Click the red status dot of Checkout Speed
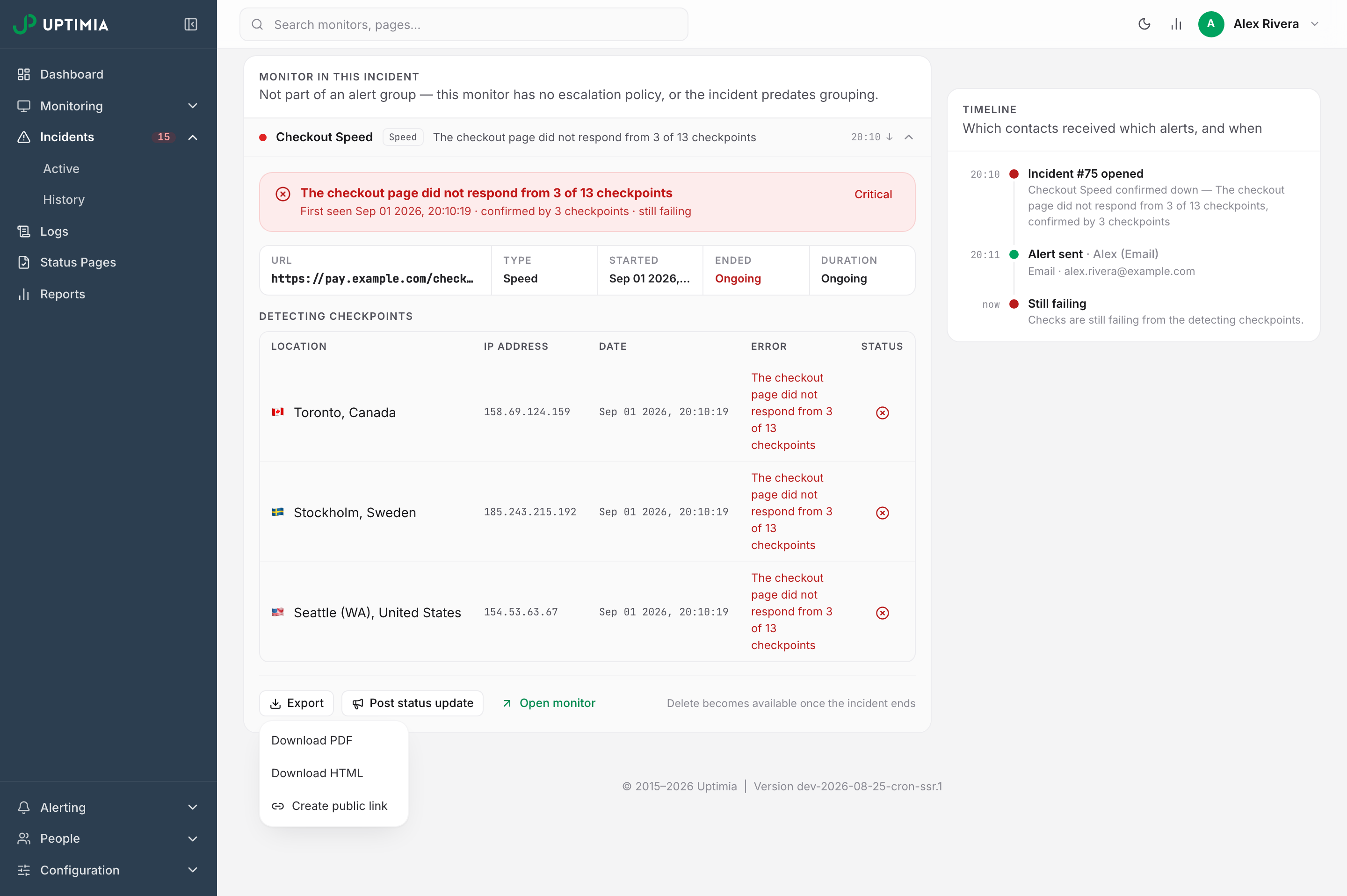Viewport: 1347px width, 896px height. pyautogui.click(x=263, y=137)
